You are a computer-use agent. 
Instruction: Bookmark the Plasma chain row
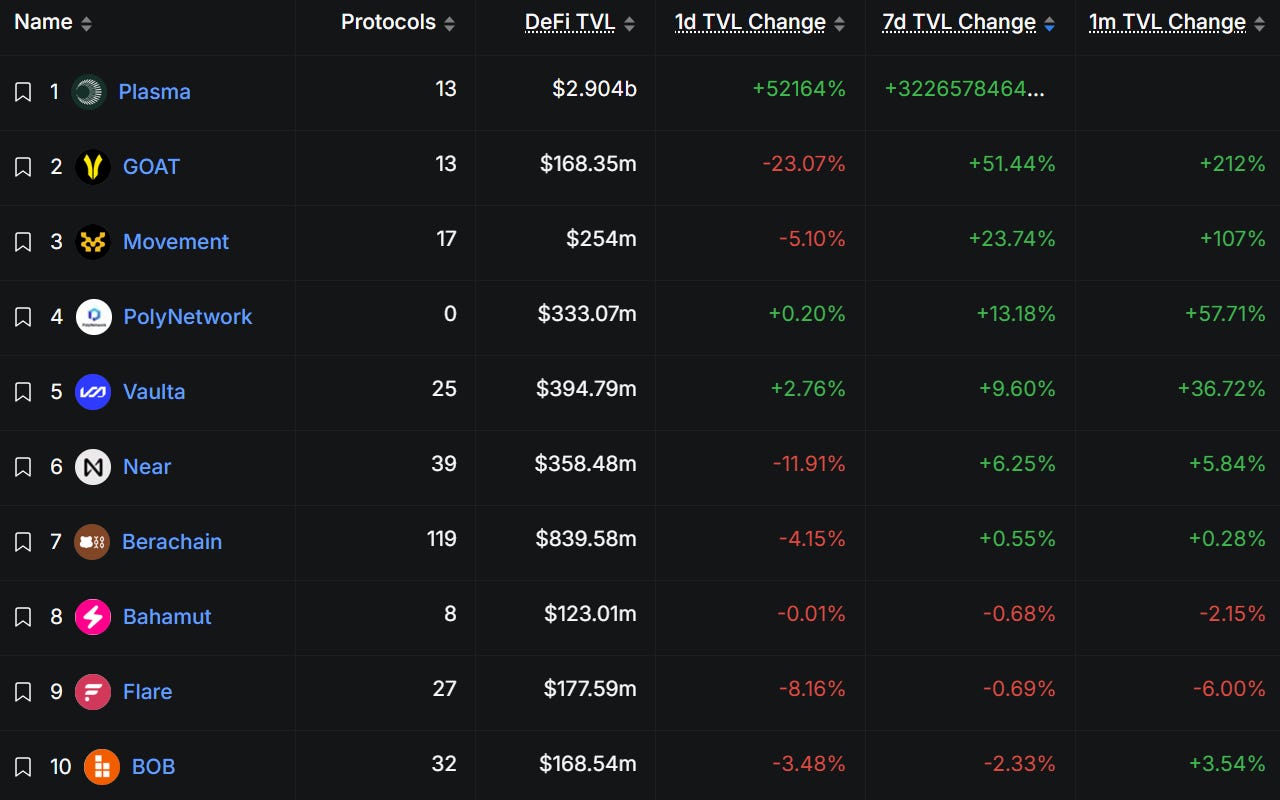point(23,92)
